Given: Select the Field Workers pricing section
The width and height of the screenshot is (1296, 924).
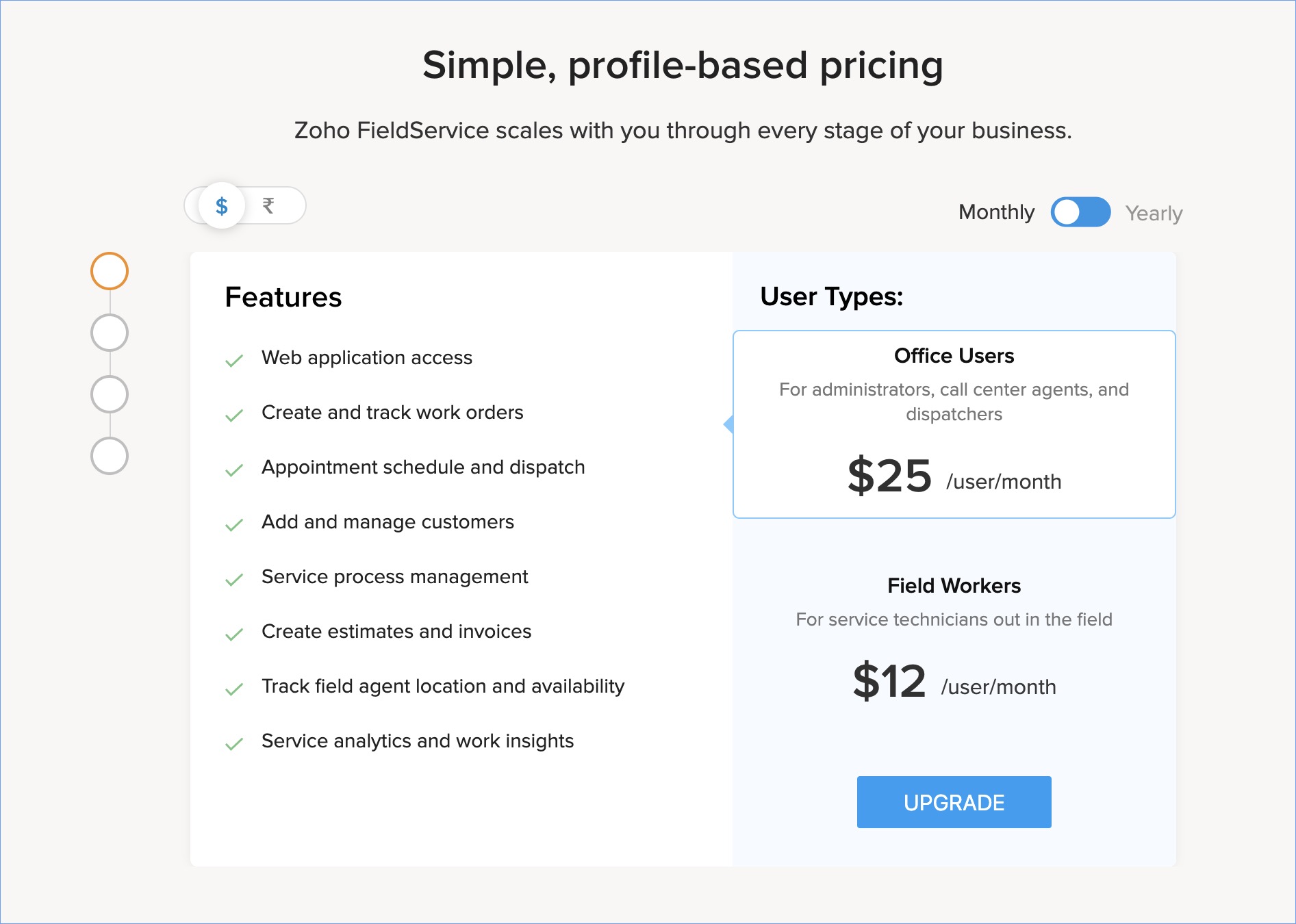Looking at the screenshot, I should [x=954, y=637].
